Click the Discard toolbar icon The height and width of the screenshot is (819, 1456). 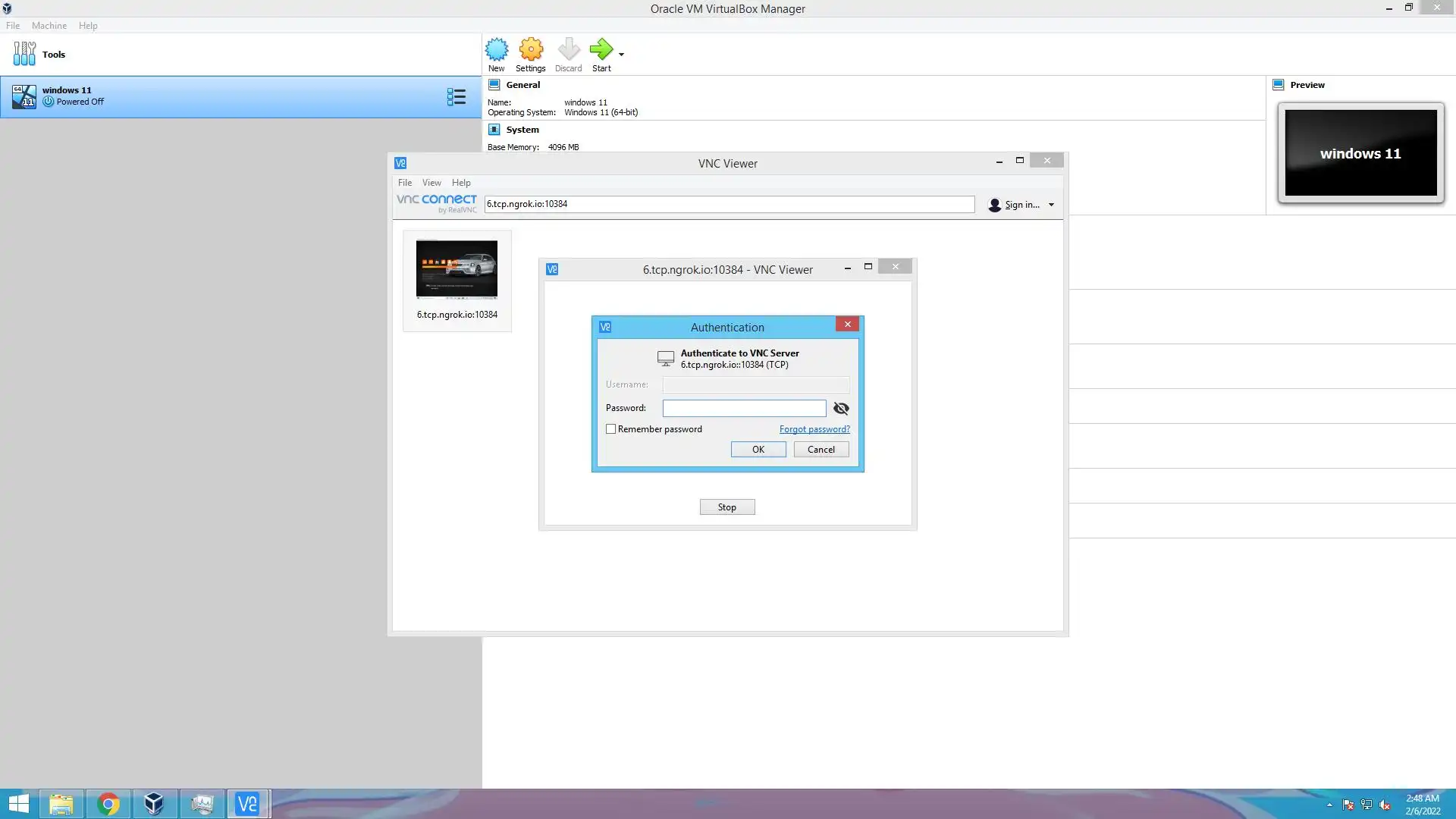tap(568, 50)
